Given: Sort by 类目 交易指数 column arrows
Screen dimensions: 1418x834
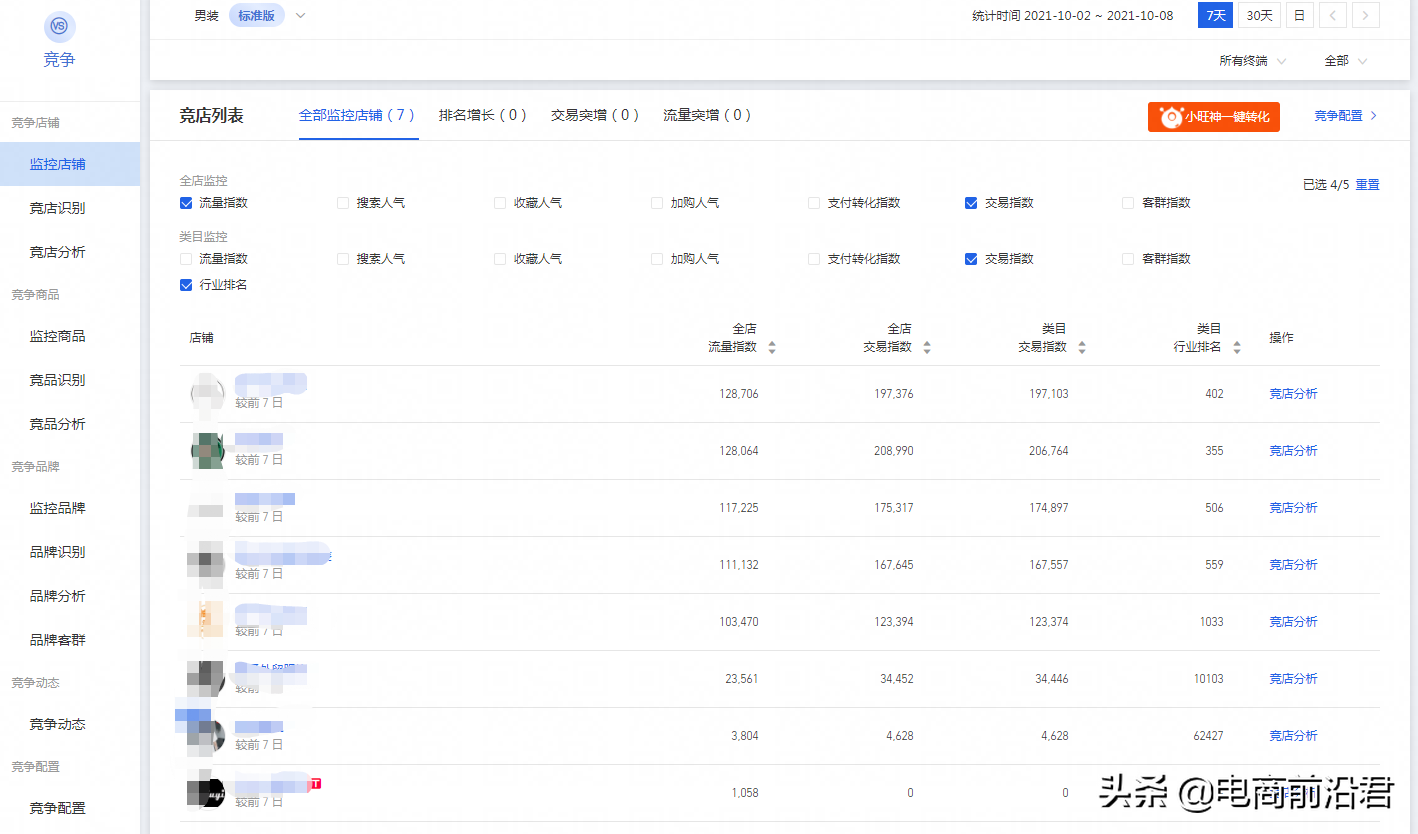Looking at the screenshot, I should [x=1082, y=347].
